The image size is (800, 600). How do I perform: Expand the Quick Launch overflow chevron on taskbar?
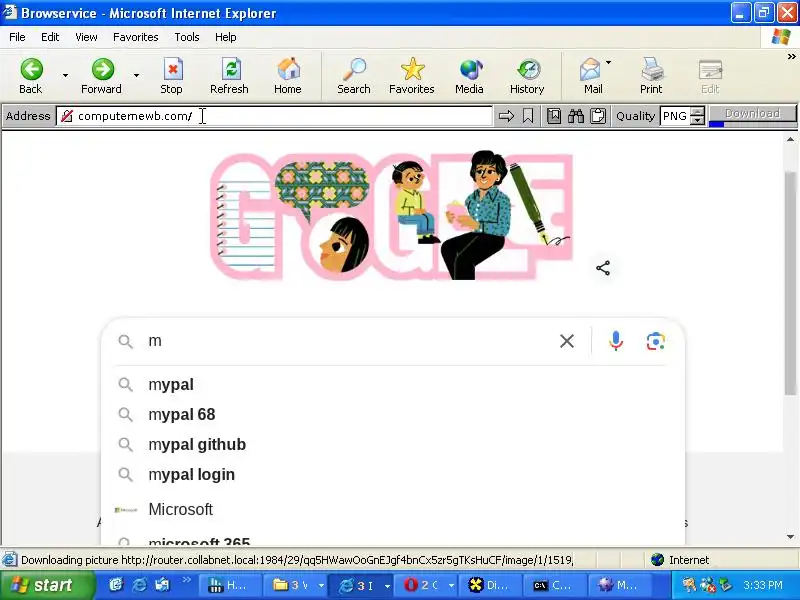(186, 580)
